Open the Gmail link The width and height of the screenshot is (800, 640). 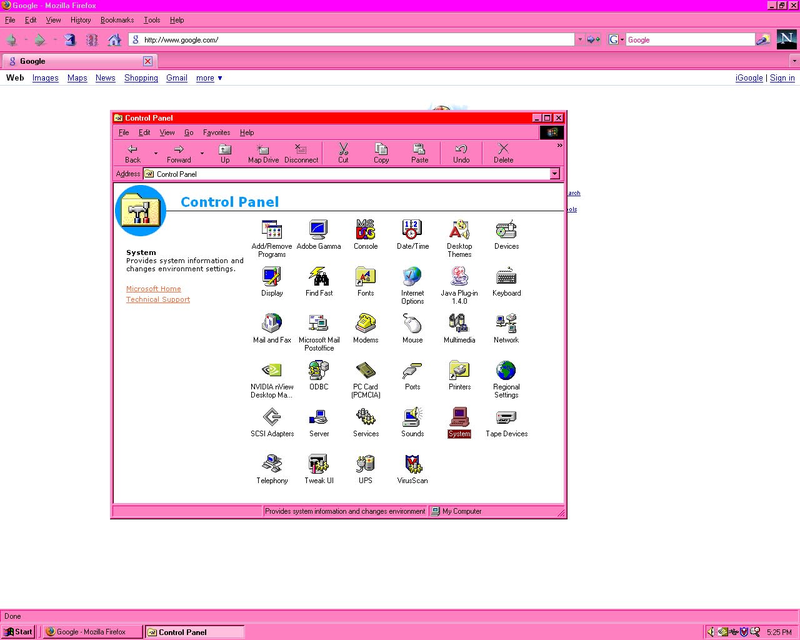tap(177, 78)
